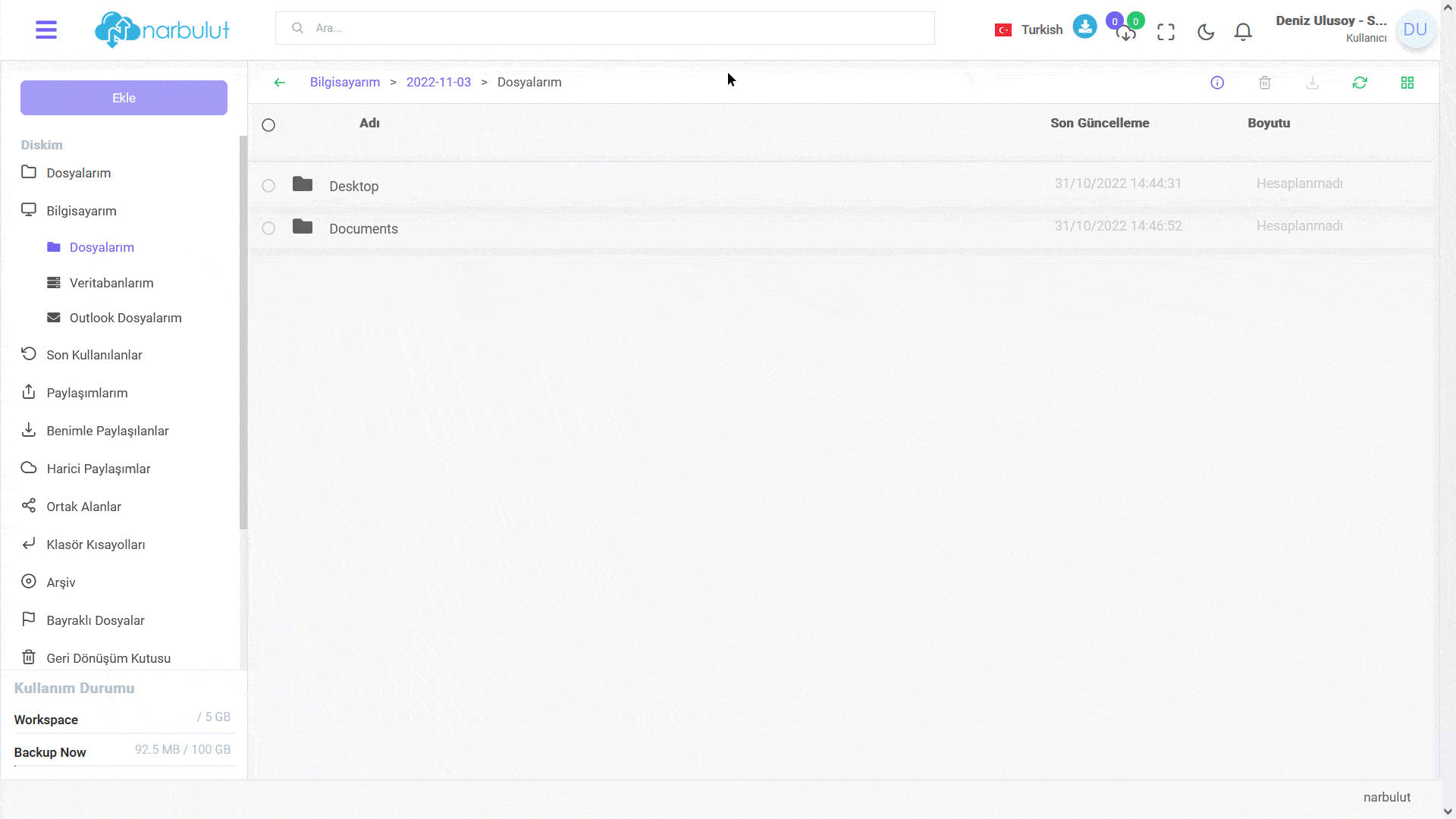1456x819 pixels.
Task: Sort by Son Güncelleme column
Action: [1100, 123]
